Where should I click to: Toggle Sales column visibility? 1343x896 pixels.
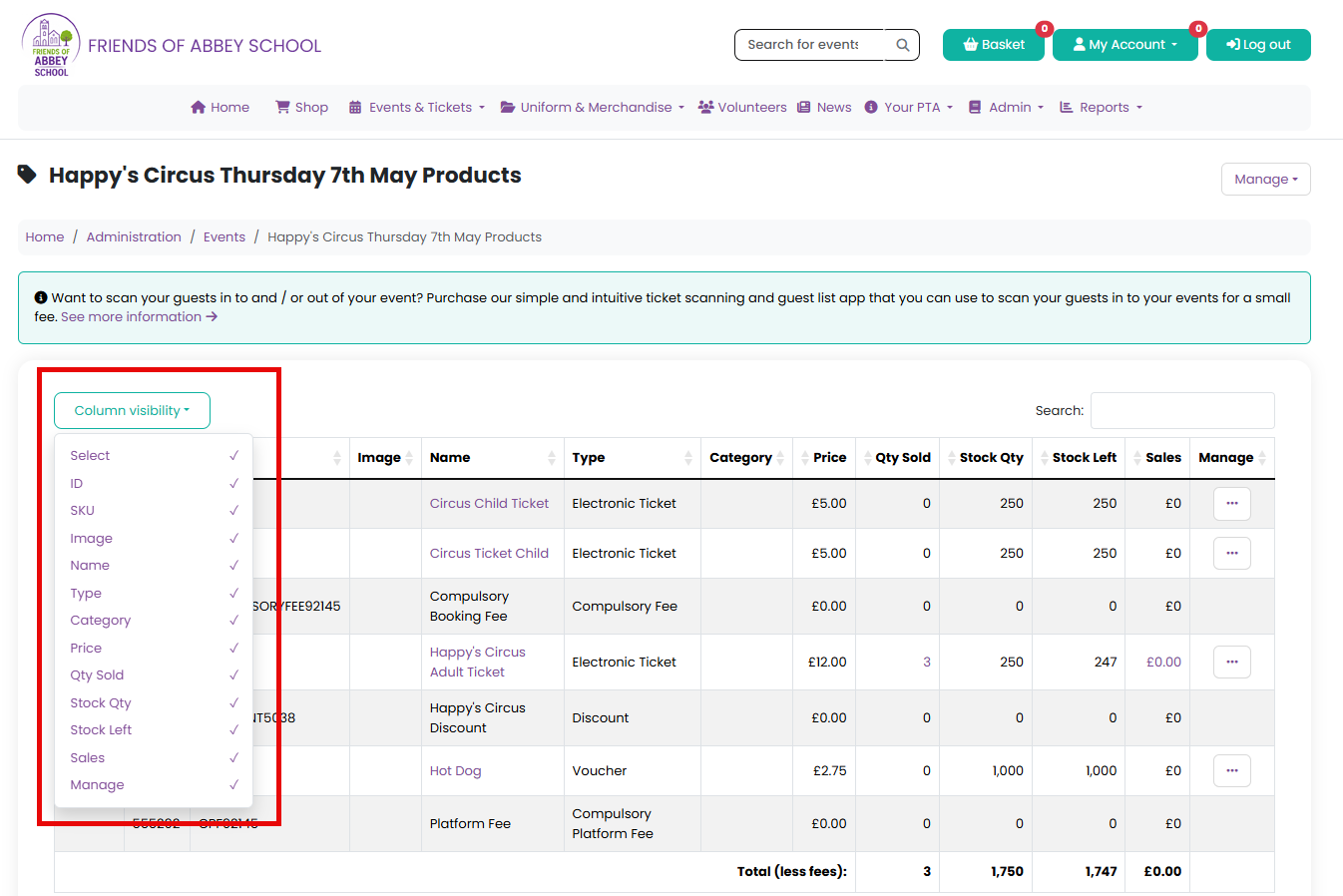154,757
